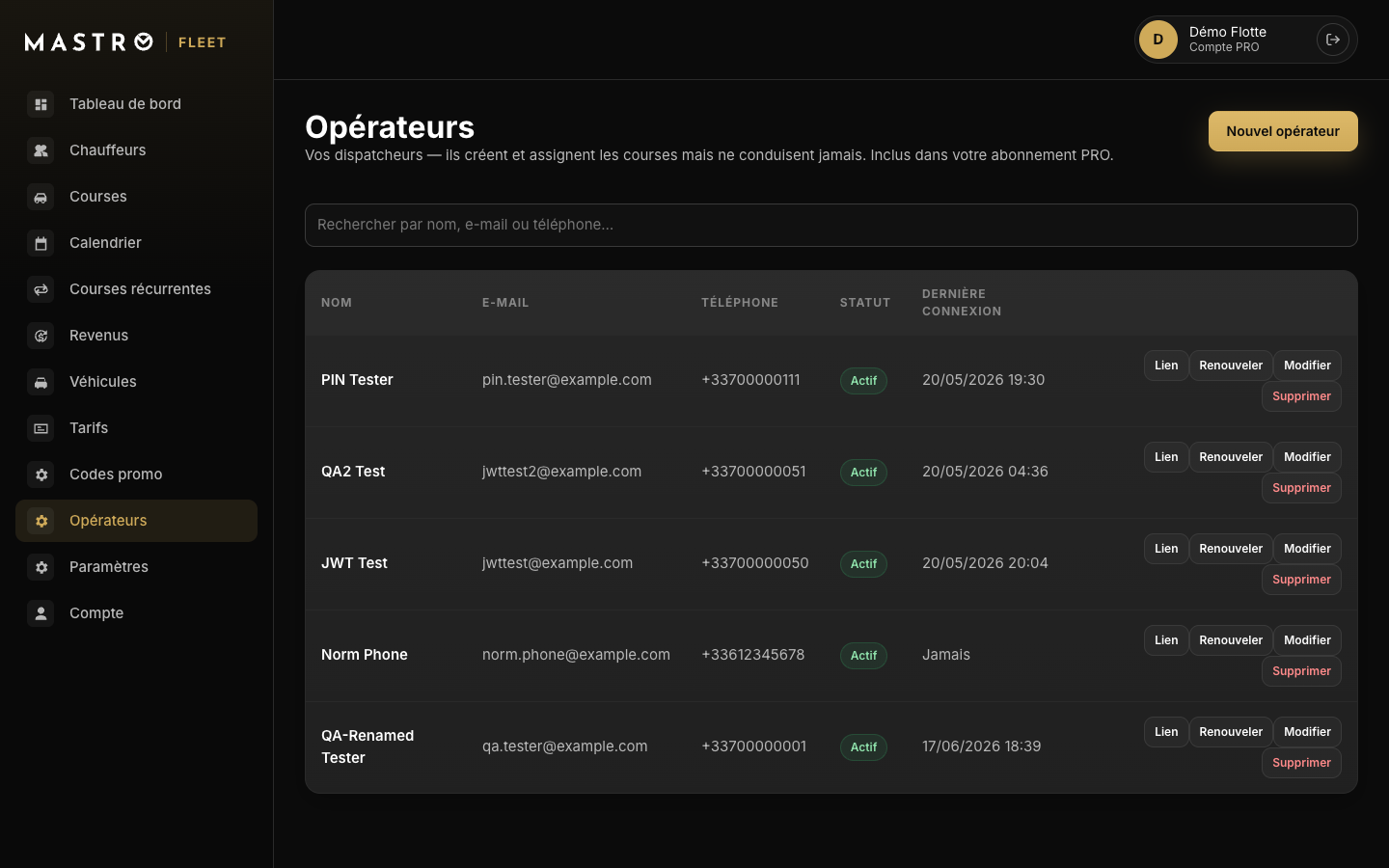Click email pin.tester@example.com
Screen dimensions: 1389x868
(567, 380)
